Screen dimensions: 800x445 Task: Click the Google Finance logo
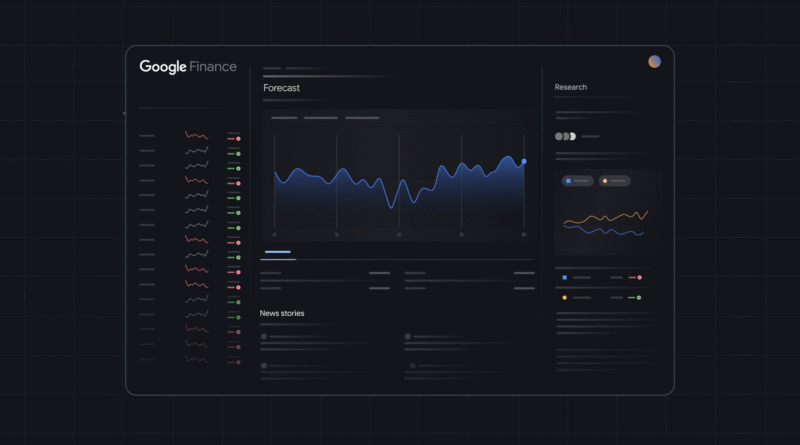point(188,67)
